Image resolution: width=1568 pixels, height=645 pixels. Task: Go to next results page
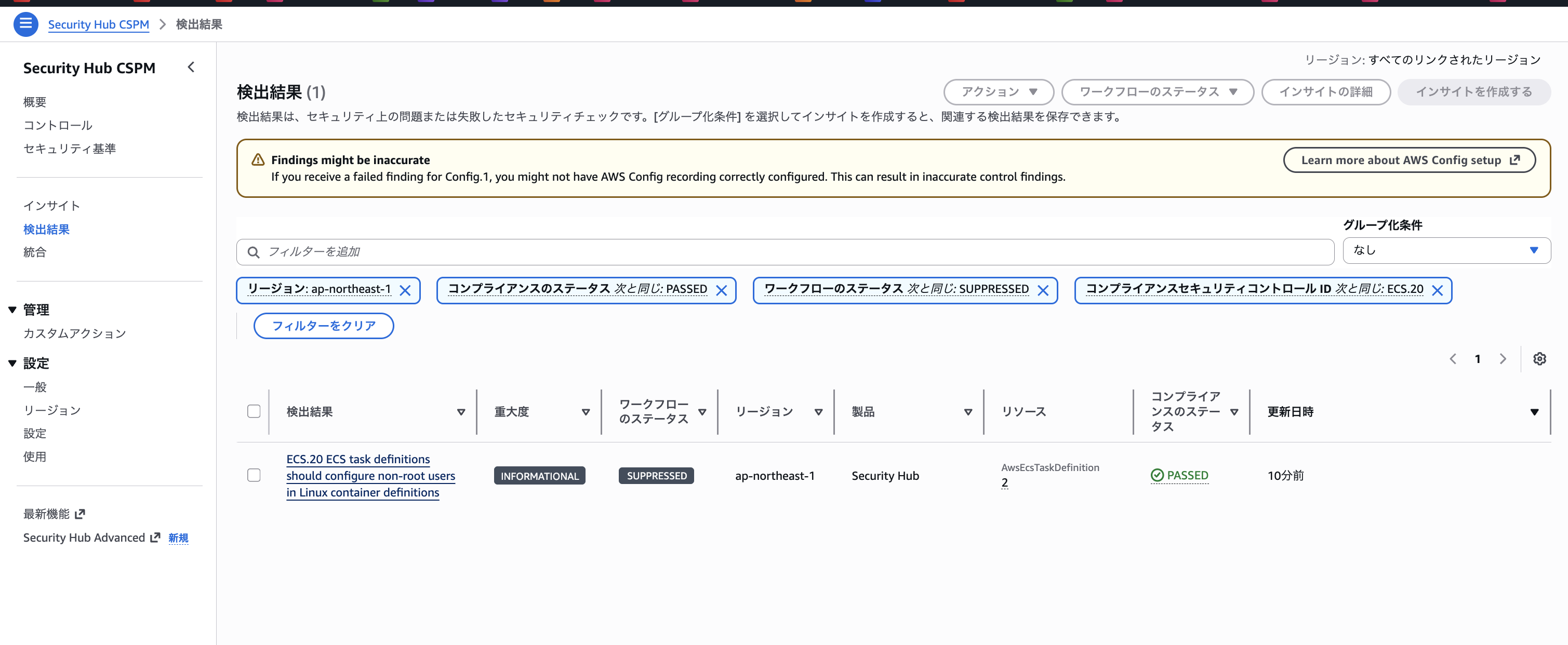click(x=1503, y=359)
